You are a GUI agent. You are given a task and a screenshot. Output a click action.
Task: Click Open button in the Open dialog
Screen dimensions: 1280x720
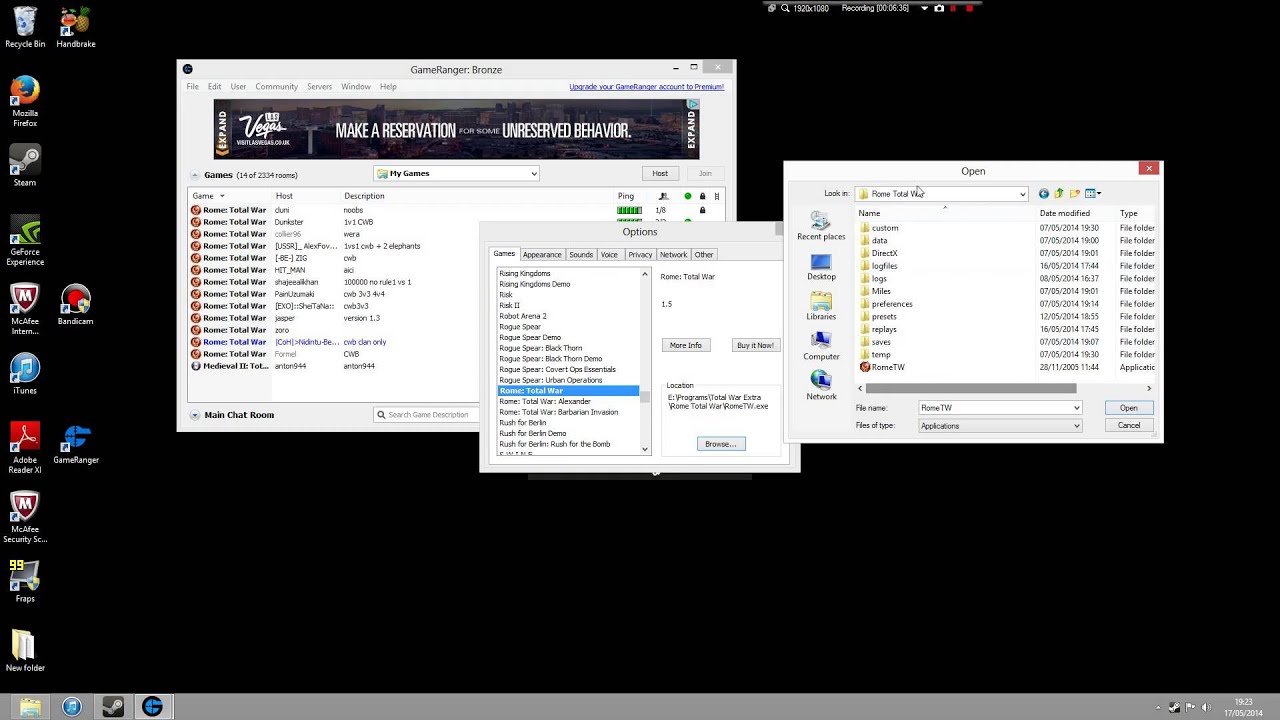1128,408
